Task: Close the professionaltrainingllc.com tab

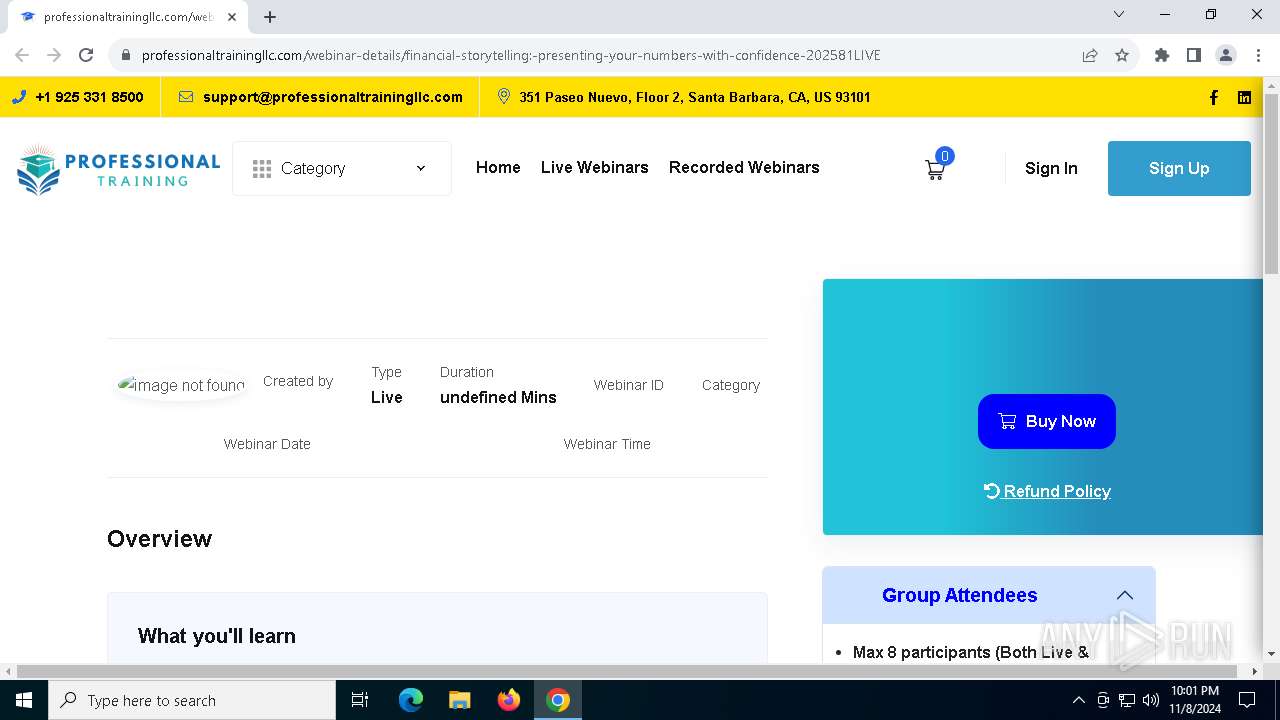Action: coord(232,17)
